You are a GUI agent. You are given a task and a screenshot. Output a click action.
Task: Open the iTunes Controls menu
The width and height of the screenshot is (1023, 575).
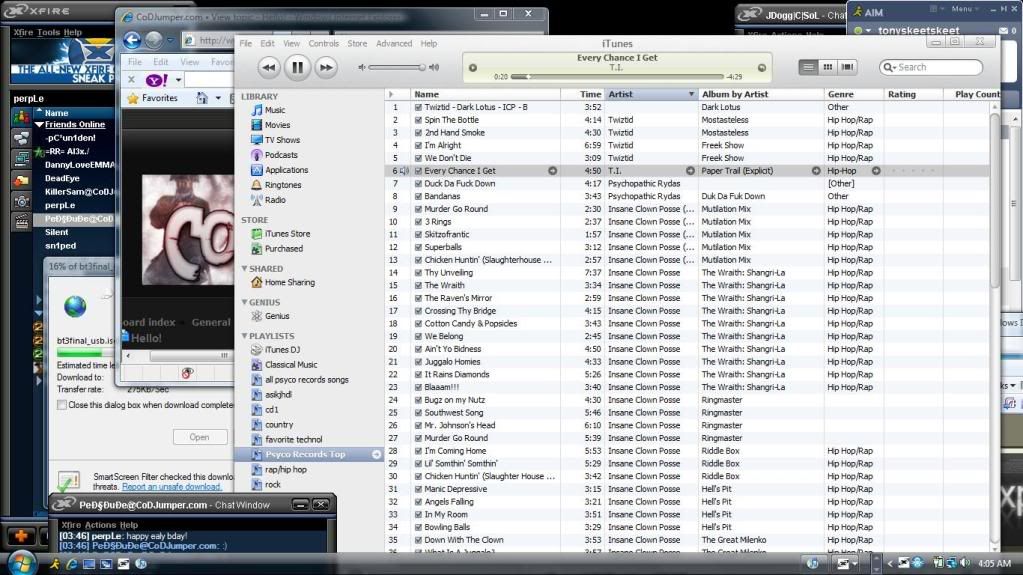(324, 44)
